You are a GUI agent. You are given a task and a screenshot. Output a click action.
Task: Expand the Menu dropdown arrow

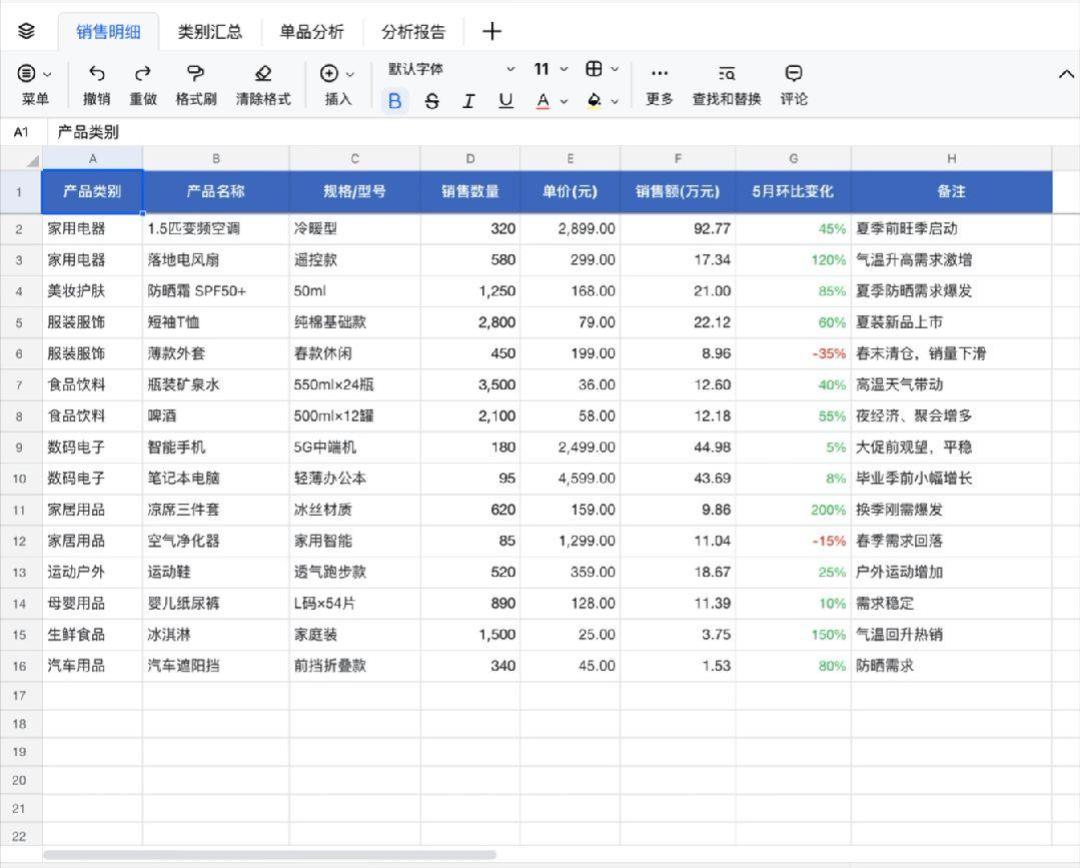(47, 74)
